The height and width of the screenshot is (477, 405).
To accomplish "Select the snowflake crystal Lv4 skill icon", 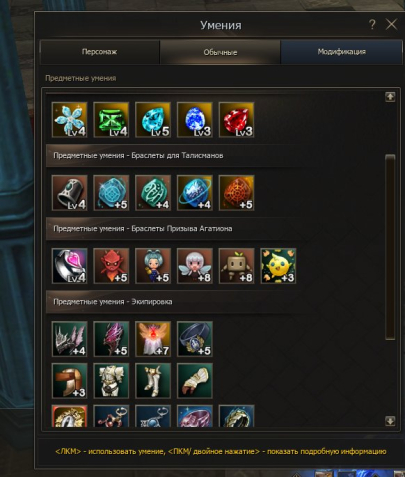I will coord(70,120).
